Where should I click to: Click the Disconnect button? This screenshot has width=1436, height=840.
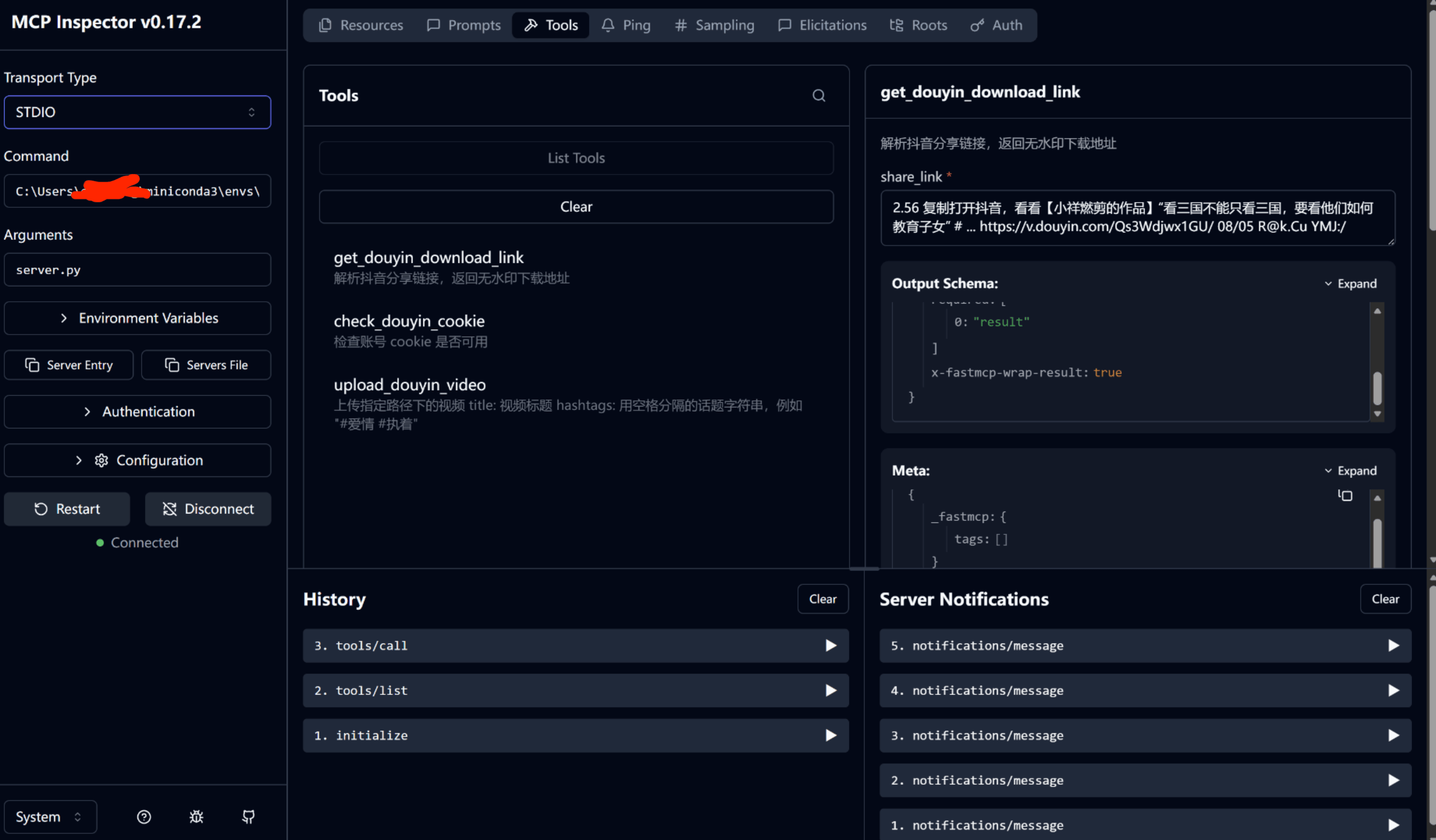(x=208, y=509)
